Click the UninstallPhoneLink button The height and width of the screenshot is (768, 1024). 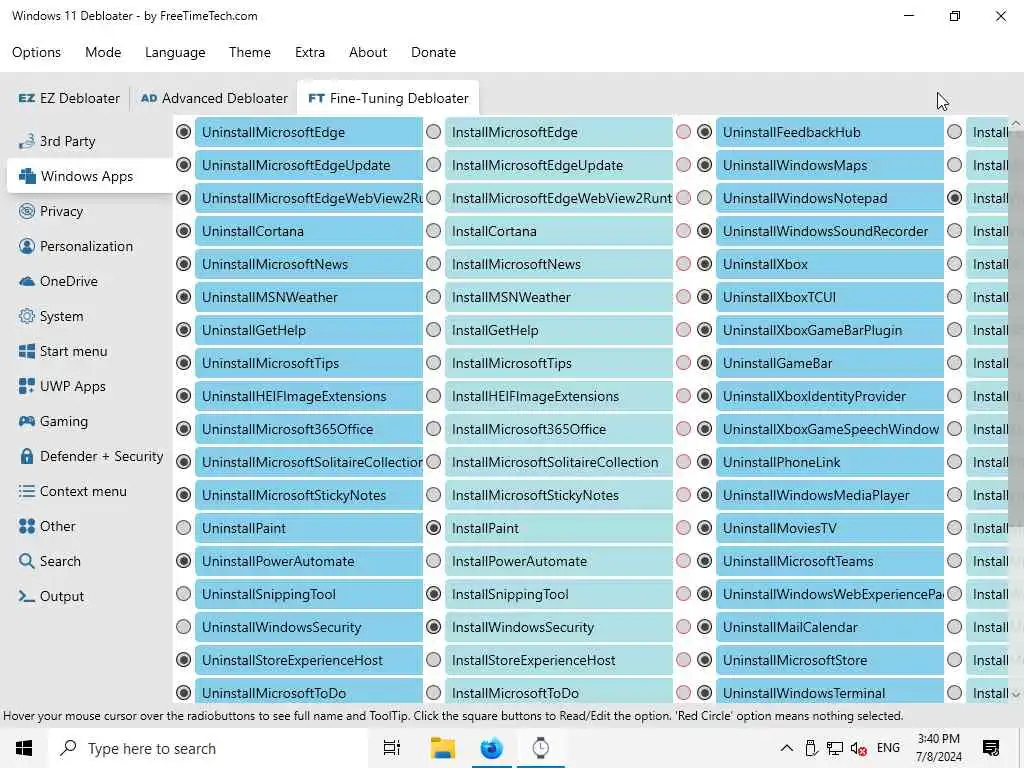[829, 462]
